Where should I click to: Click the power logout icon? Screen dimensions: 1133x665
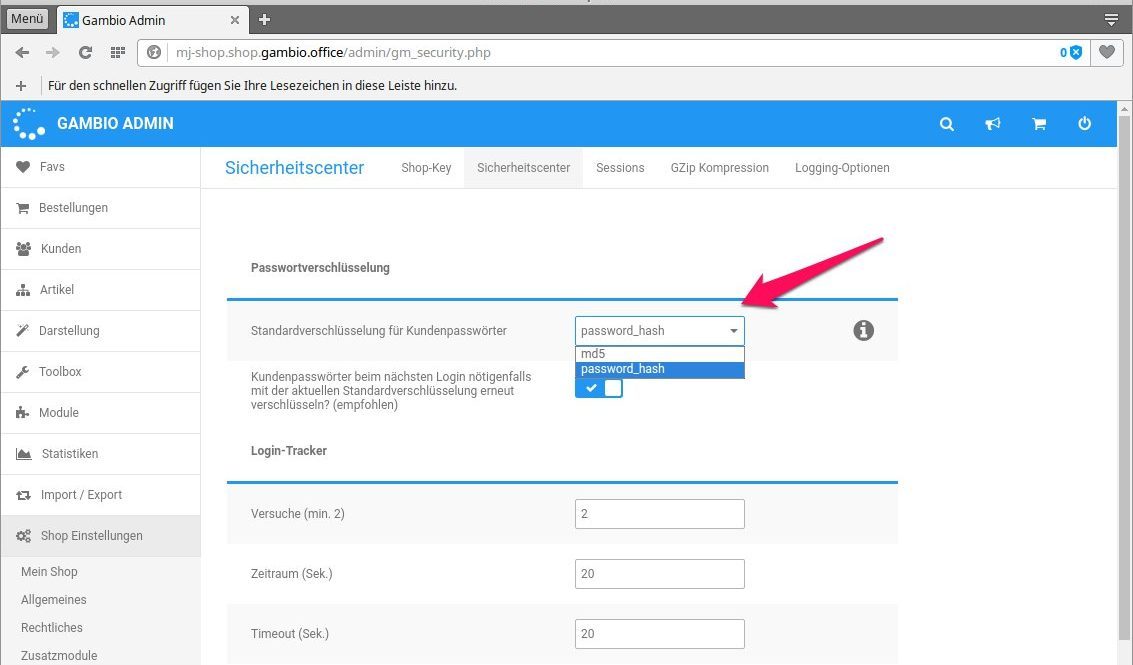[1085, 124]
